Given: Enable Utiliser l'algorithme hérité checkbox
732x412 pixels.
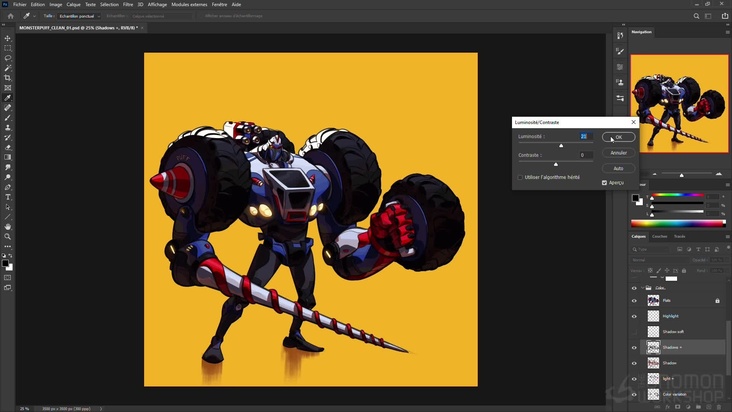Looking at the screenshot, I should coord(520,177).
